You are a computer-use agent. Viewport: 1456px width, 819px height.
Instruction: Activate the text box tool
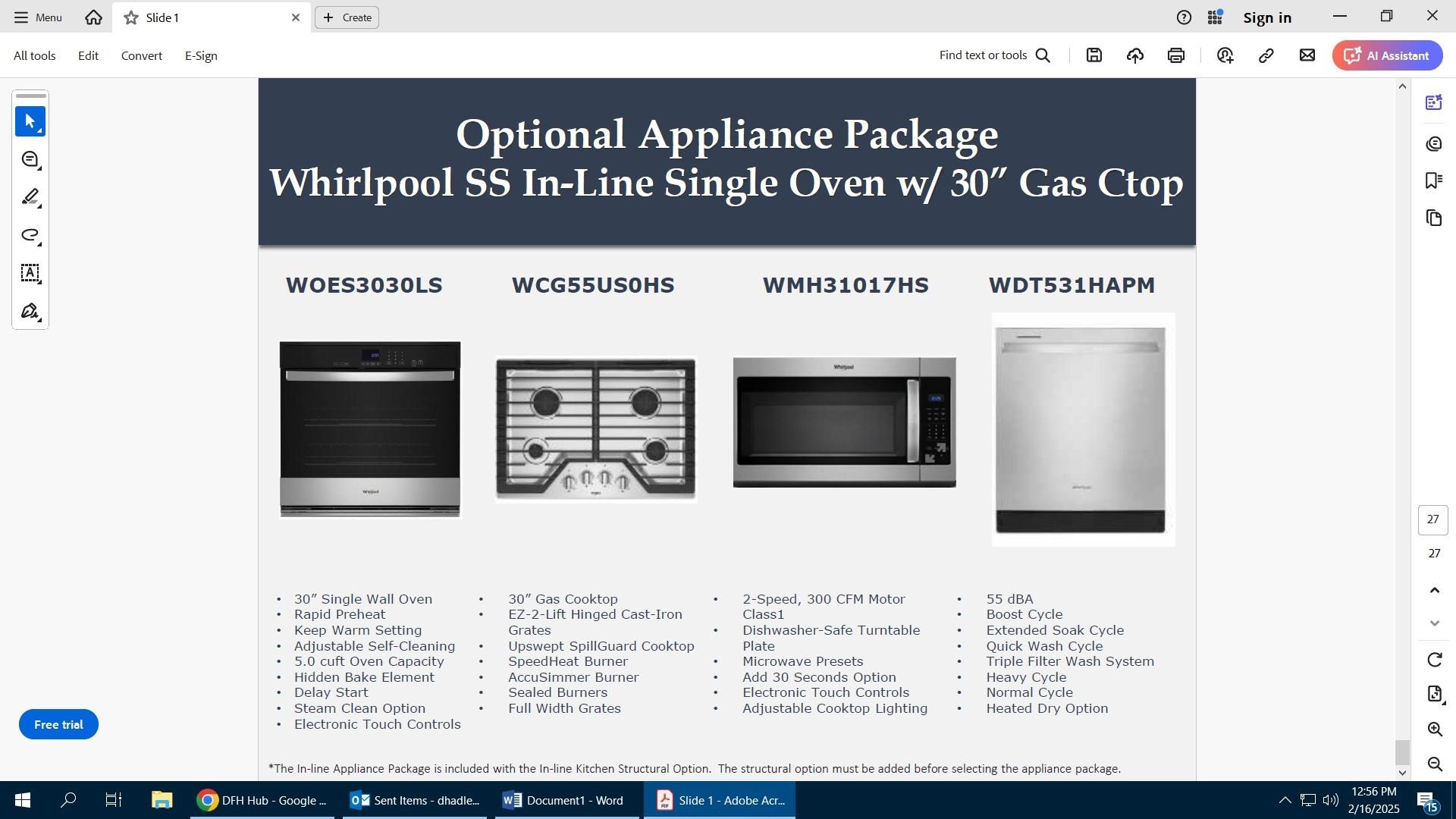point(30,273)
